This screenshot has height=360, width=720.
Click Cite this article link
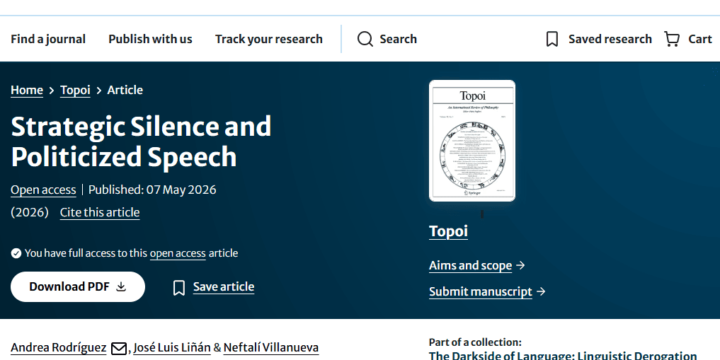coord(100,213)
